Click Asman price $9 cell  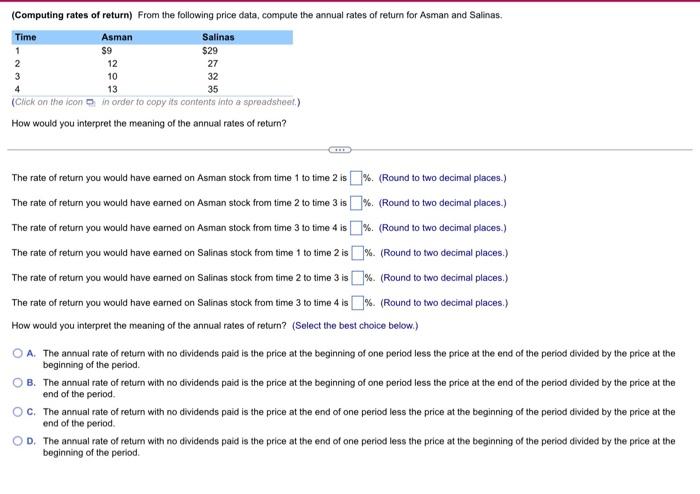tap(107, 51)
